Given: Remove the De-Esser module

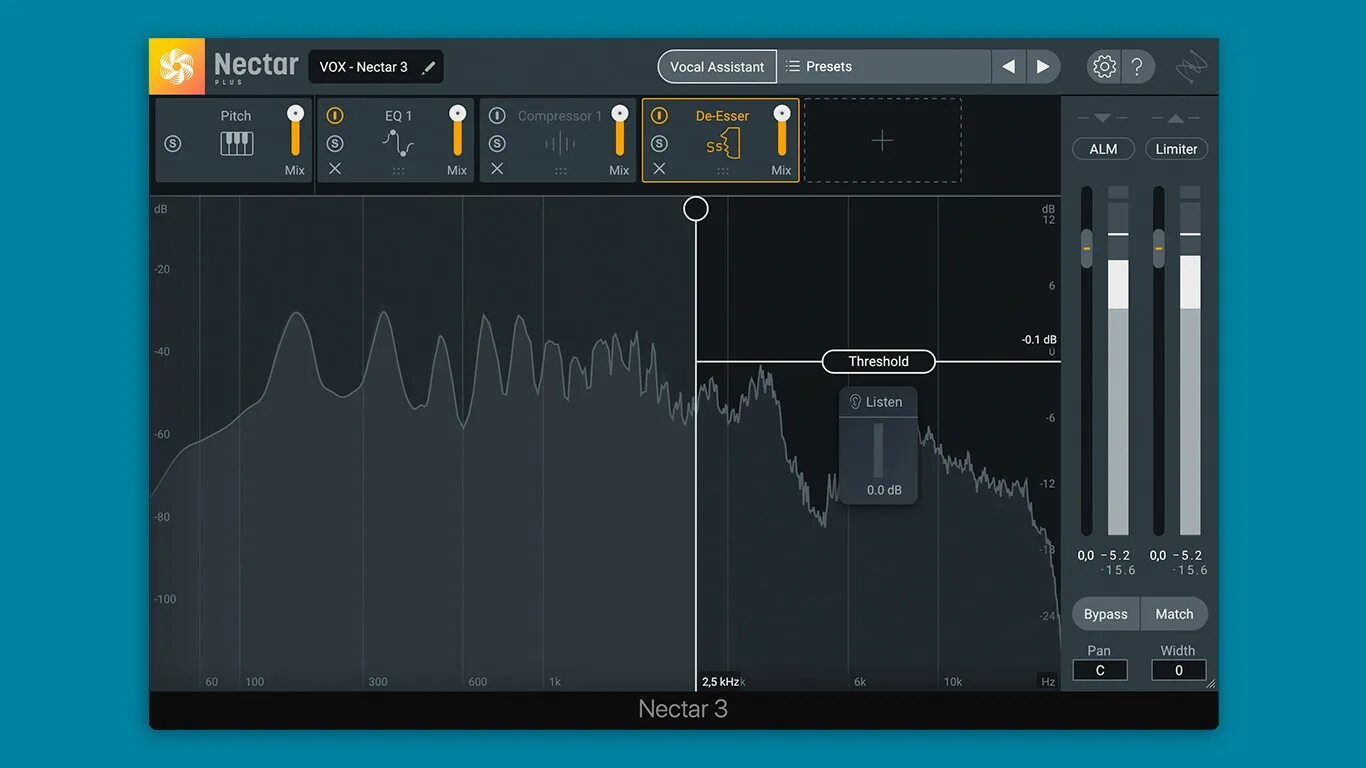Looking at the screenshot, I should click(x=659, y=169).
